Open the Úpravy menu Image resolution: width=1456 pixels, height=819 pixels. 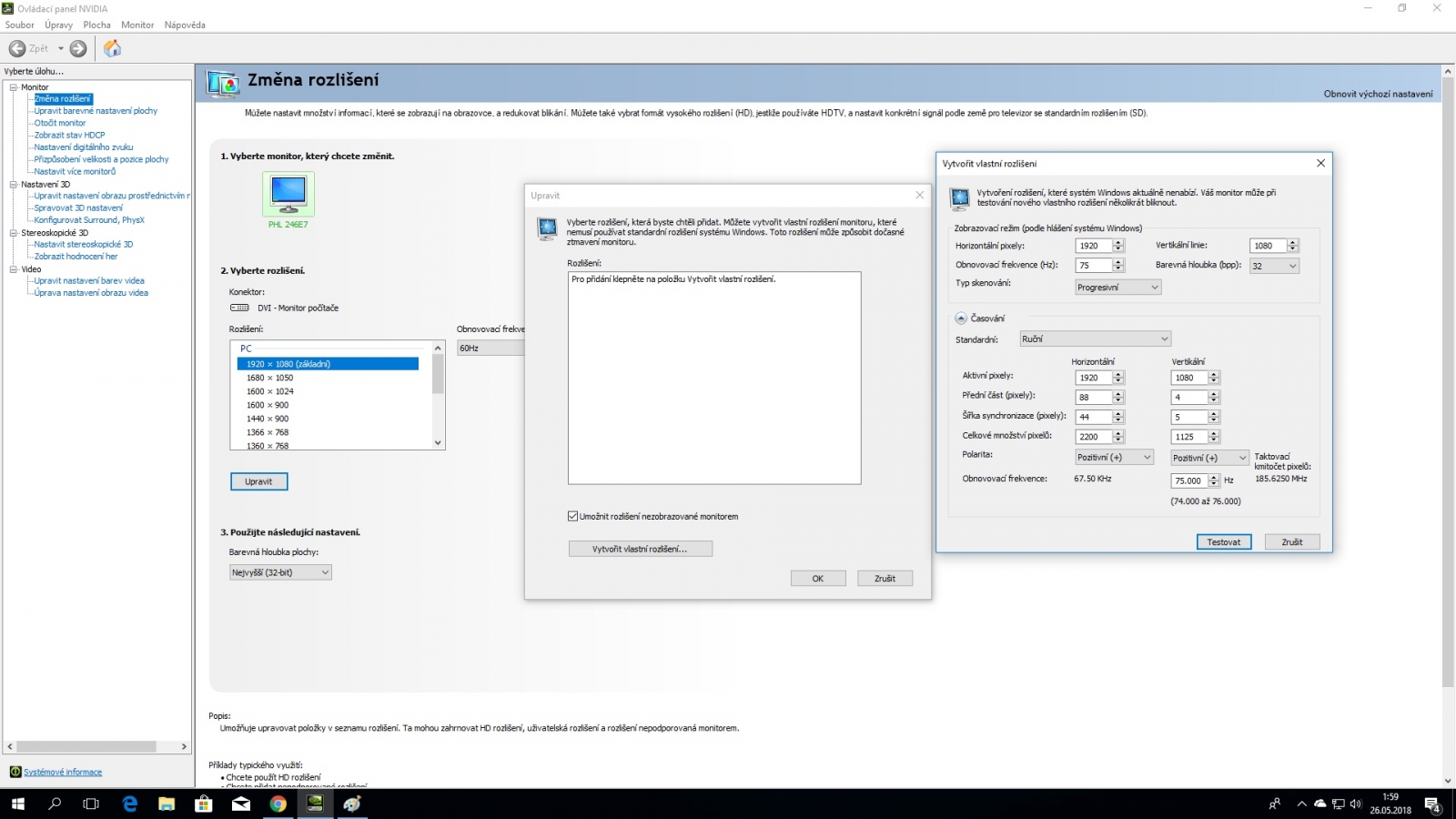(59, 25)
